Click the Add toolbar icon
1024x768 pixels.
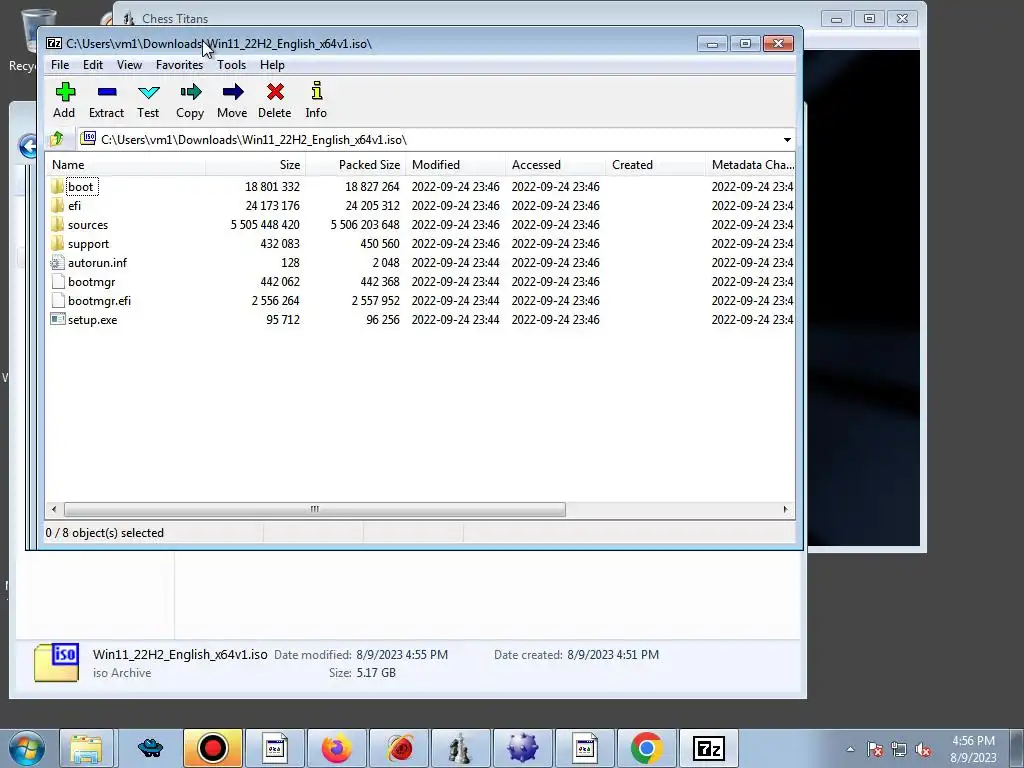coord(65,92)
